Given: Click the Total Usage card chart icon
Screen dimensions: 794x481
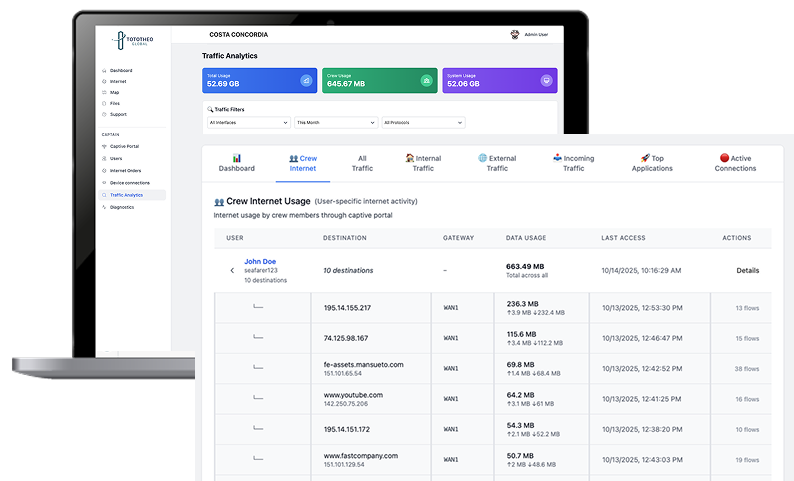Looking at the screenshot, I should (306, 81).
